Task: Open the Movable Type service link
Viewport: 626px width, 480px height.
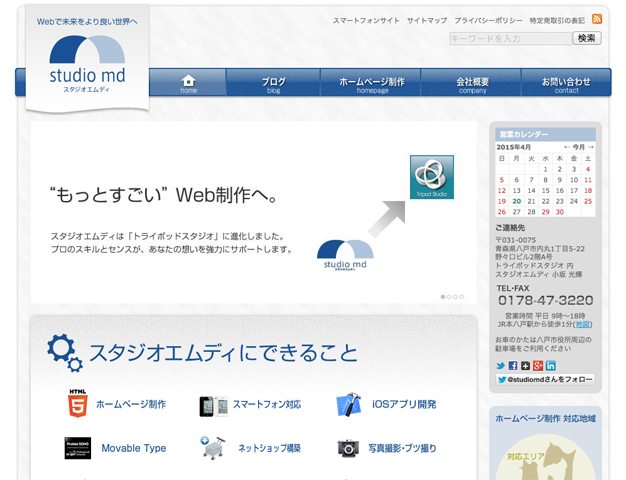Action: pos(134,448)
